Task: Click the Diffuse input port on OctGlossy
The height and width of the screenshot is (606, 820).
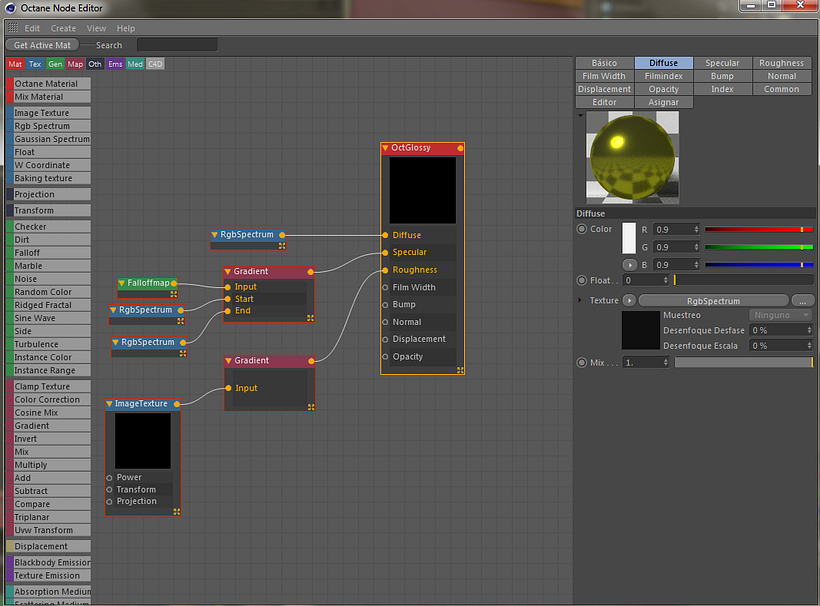Action: click(385, 235)
